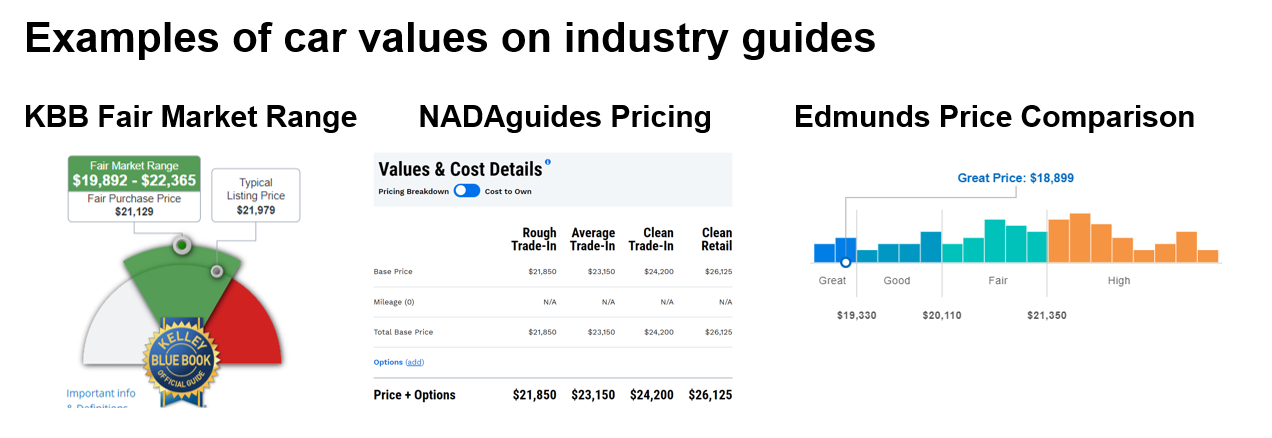The image size is (1272, 438).
Task: Click the info icon beside Values & Cost Details
Action: click(x=548, y=162)
